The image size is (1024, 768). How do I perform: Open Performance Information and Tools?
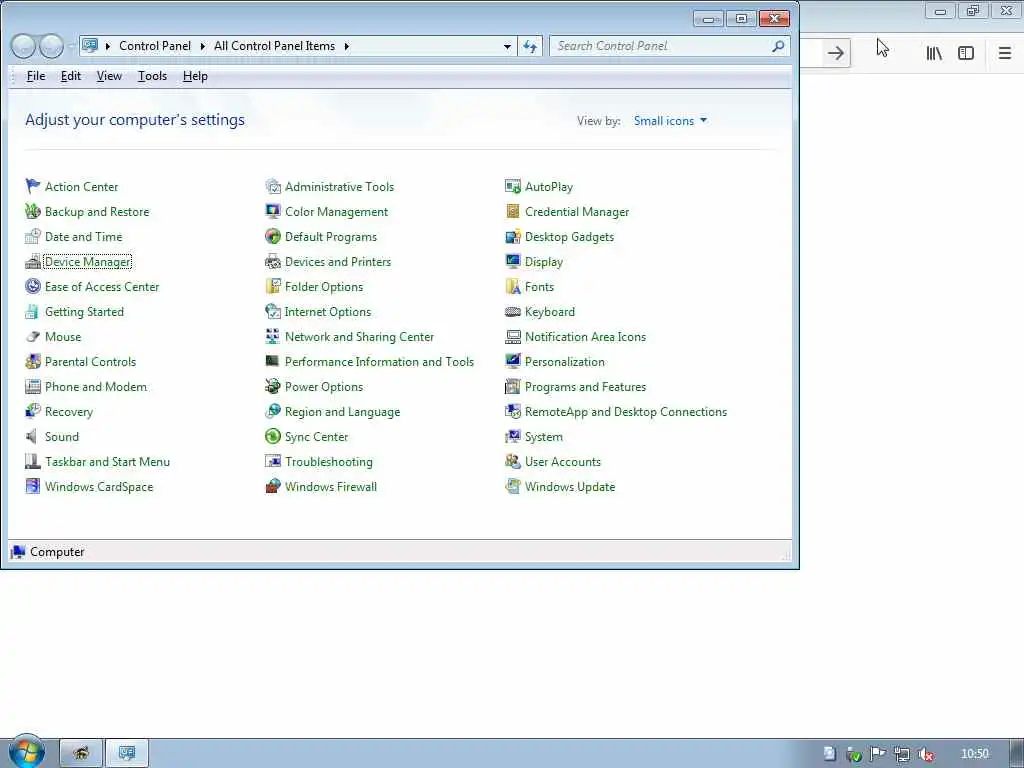pos(379,362)
